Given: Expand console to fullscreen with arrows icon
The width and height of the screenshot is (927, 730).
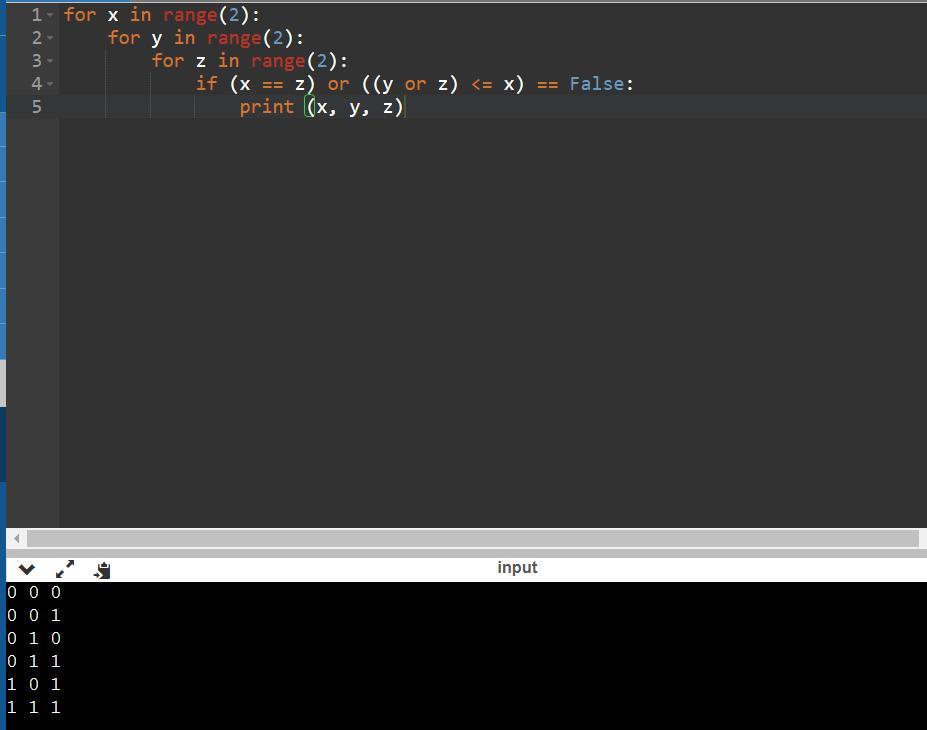Looking at the screenshot, I should [x=65, y=569].
